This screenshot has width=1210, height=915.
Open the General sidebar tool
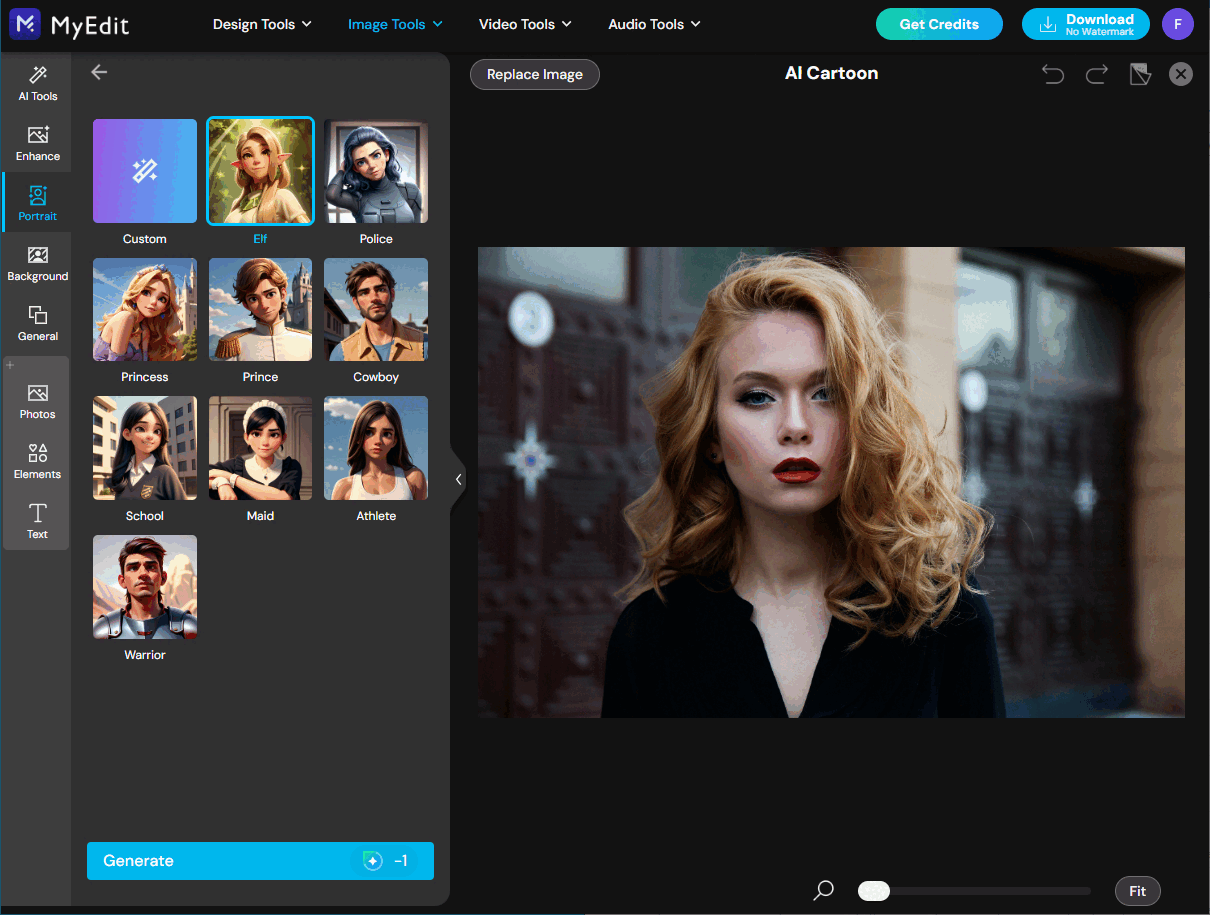[x=37, y=323]
